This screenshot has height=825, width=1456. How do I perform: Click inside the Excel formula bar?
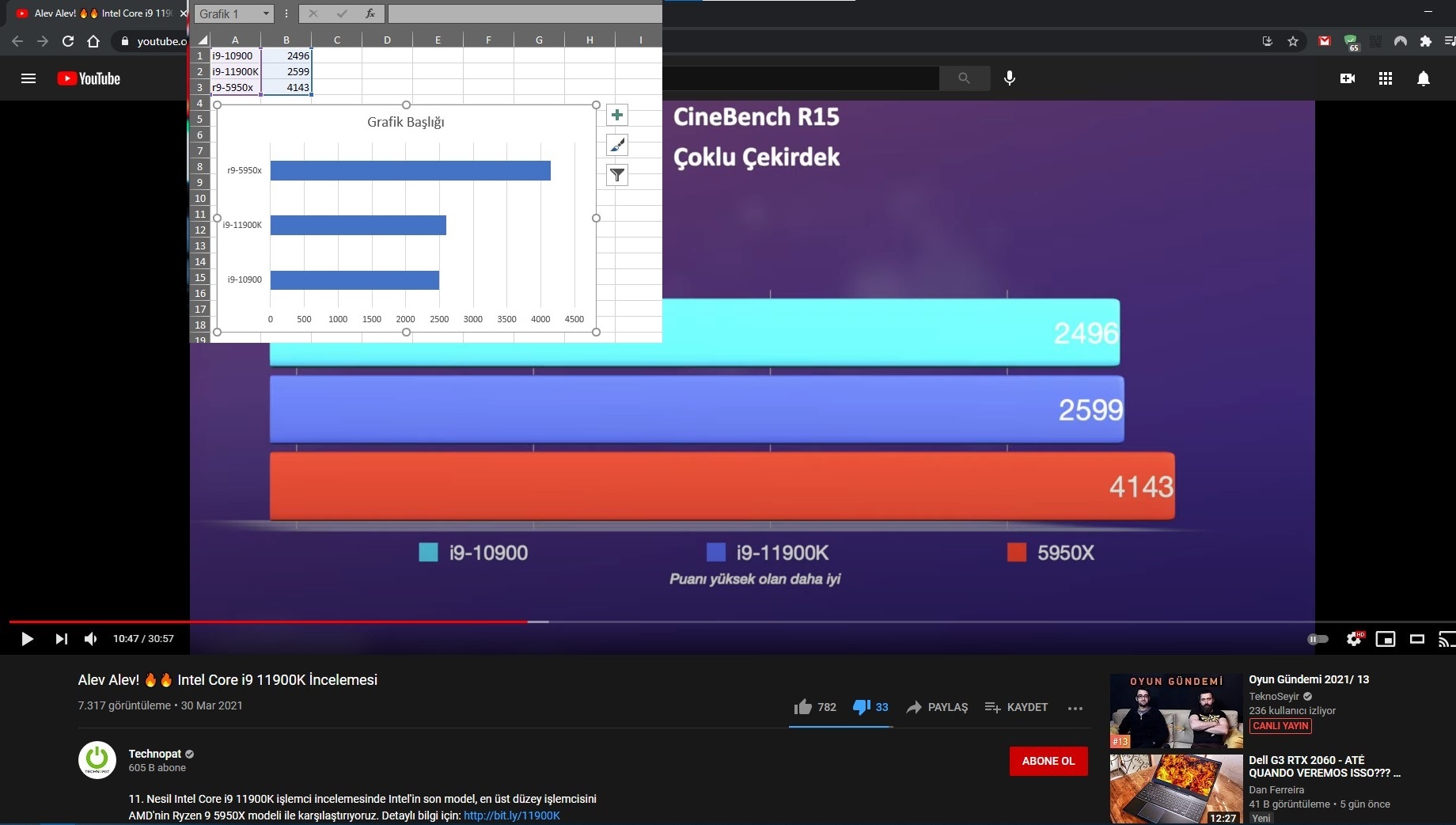click(x=525, y=13)
